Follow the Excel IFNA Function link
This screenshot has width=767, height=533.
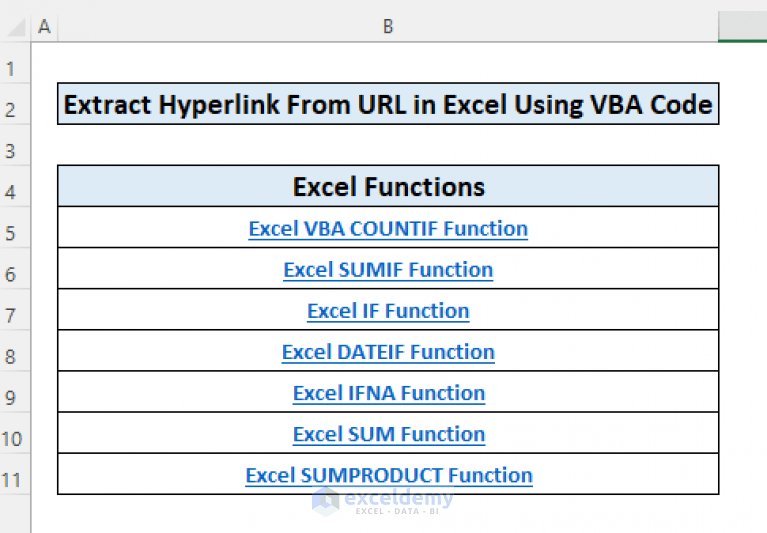click(388, 393)
